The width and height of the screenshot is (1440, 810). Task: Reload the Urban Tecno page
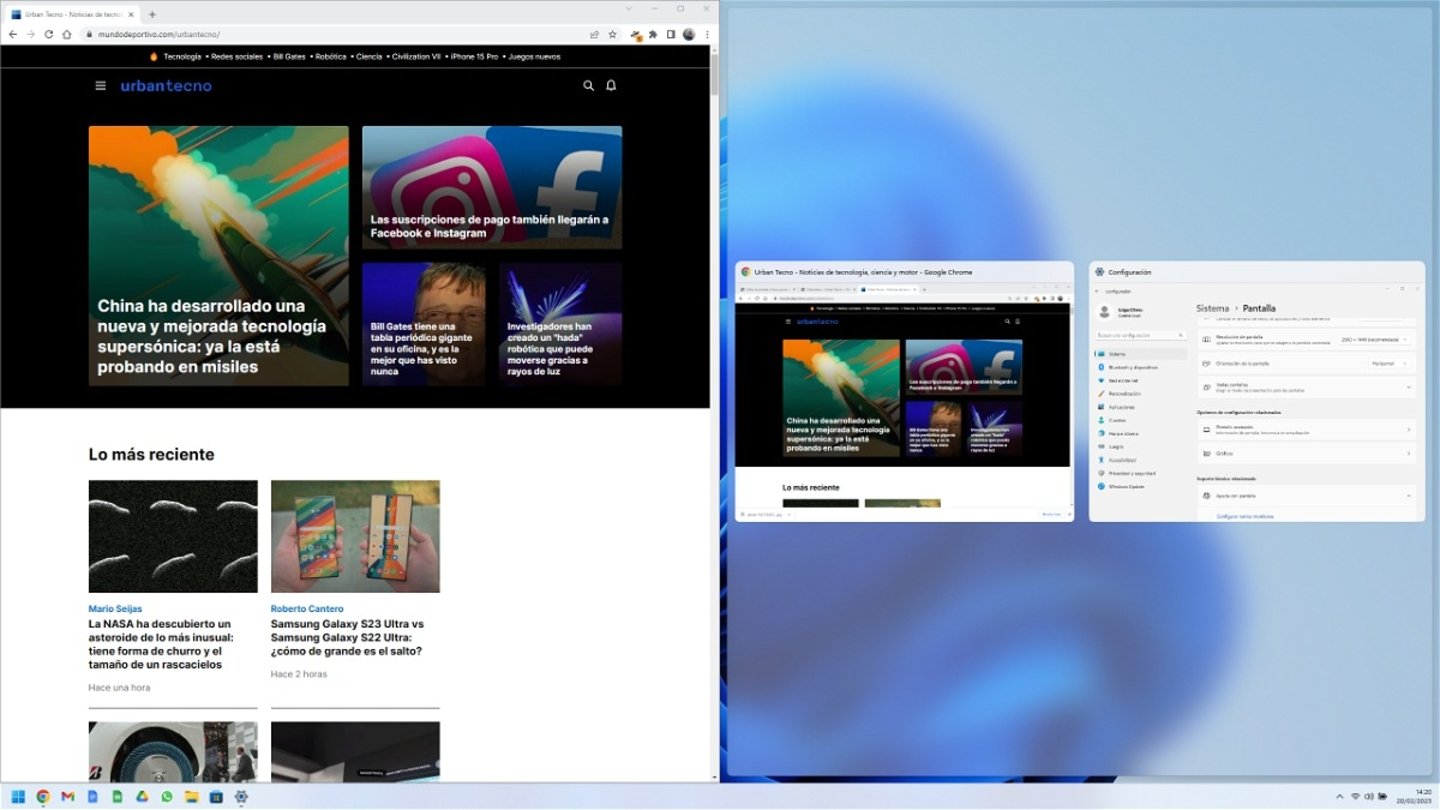(48, 34)
